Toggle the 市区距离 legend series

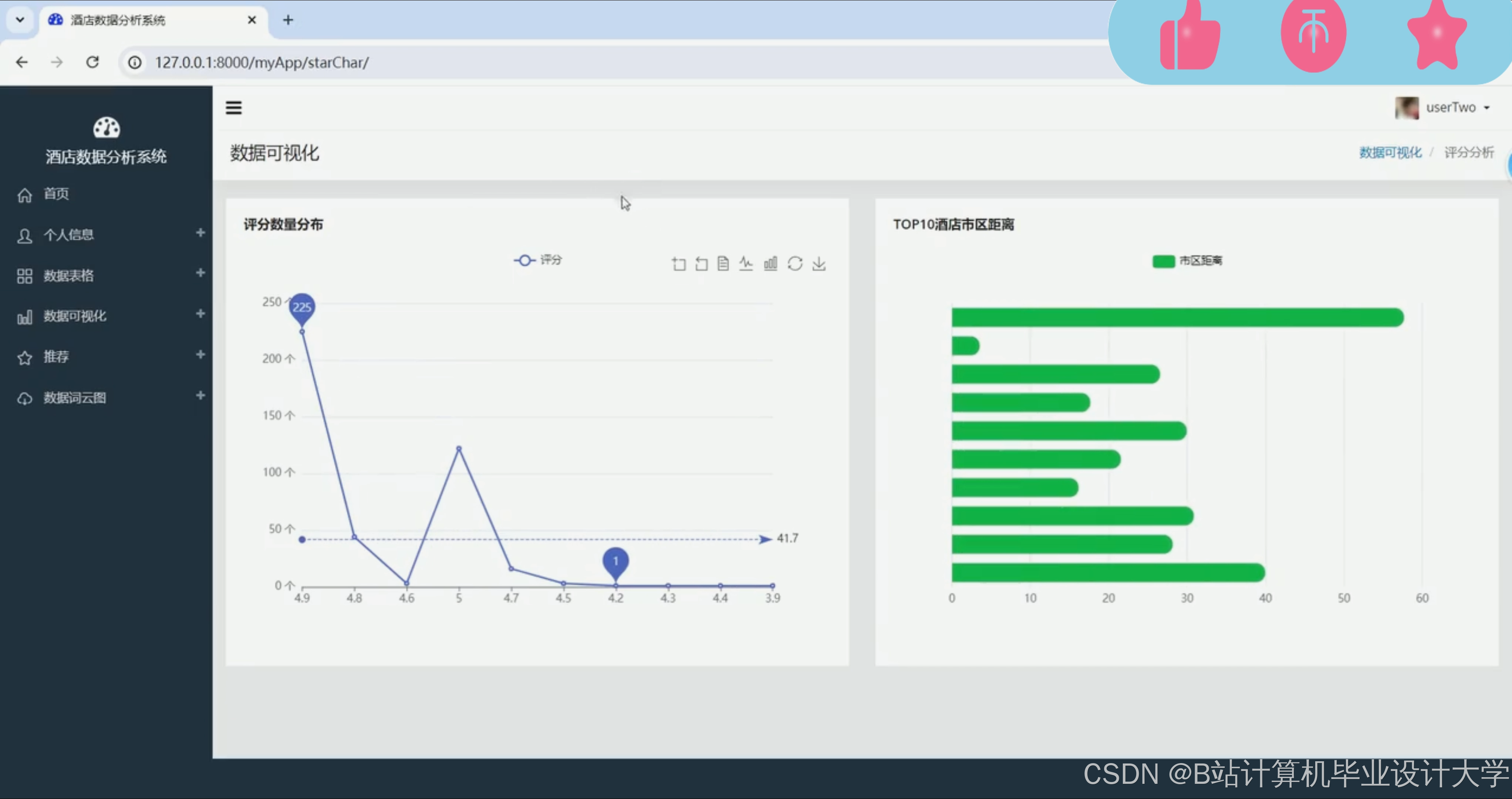tap(1187, 261)
